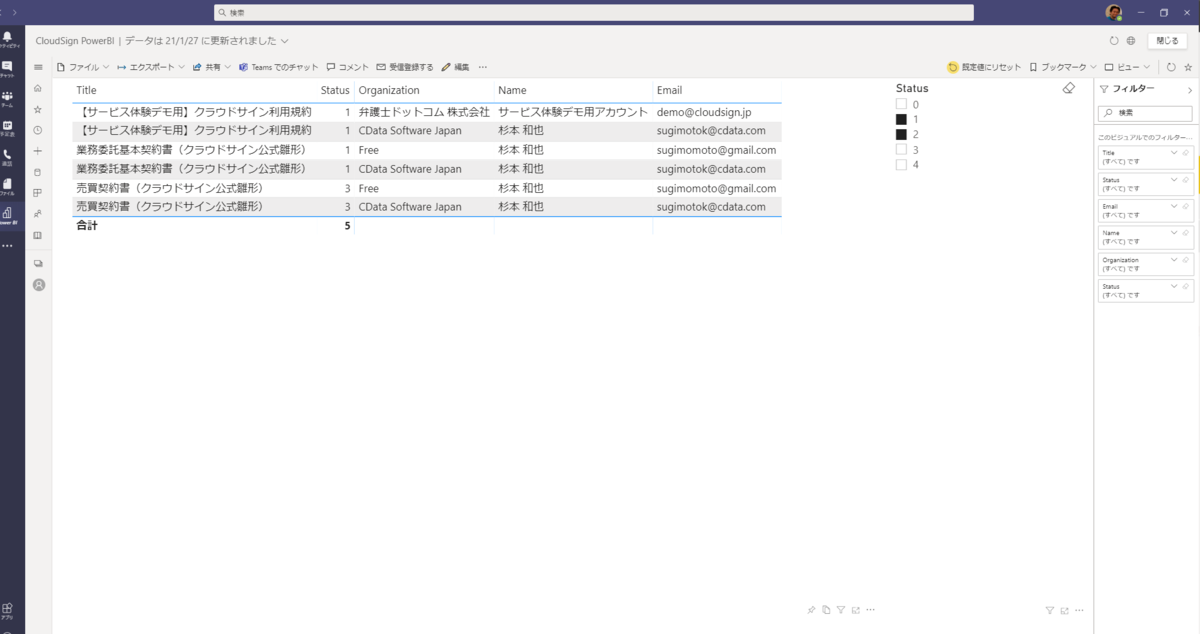
Task: Open the Learn book icon in the Power BI navigation
Action: tap(38, 235)
